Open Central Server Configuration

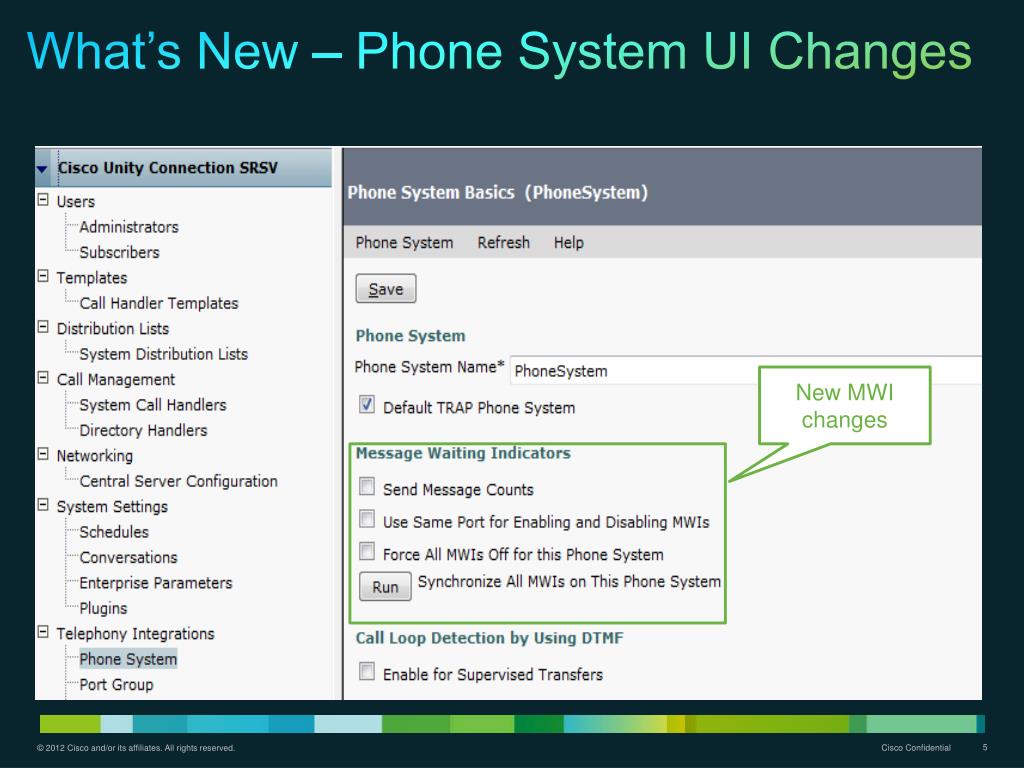(178, 482)
